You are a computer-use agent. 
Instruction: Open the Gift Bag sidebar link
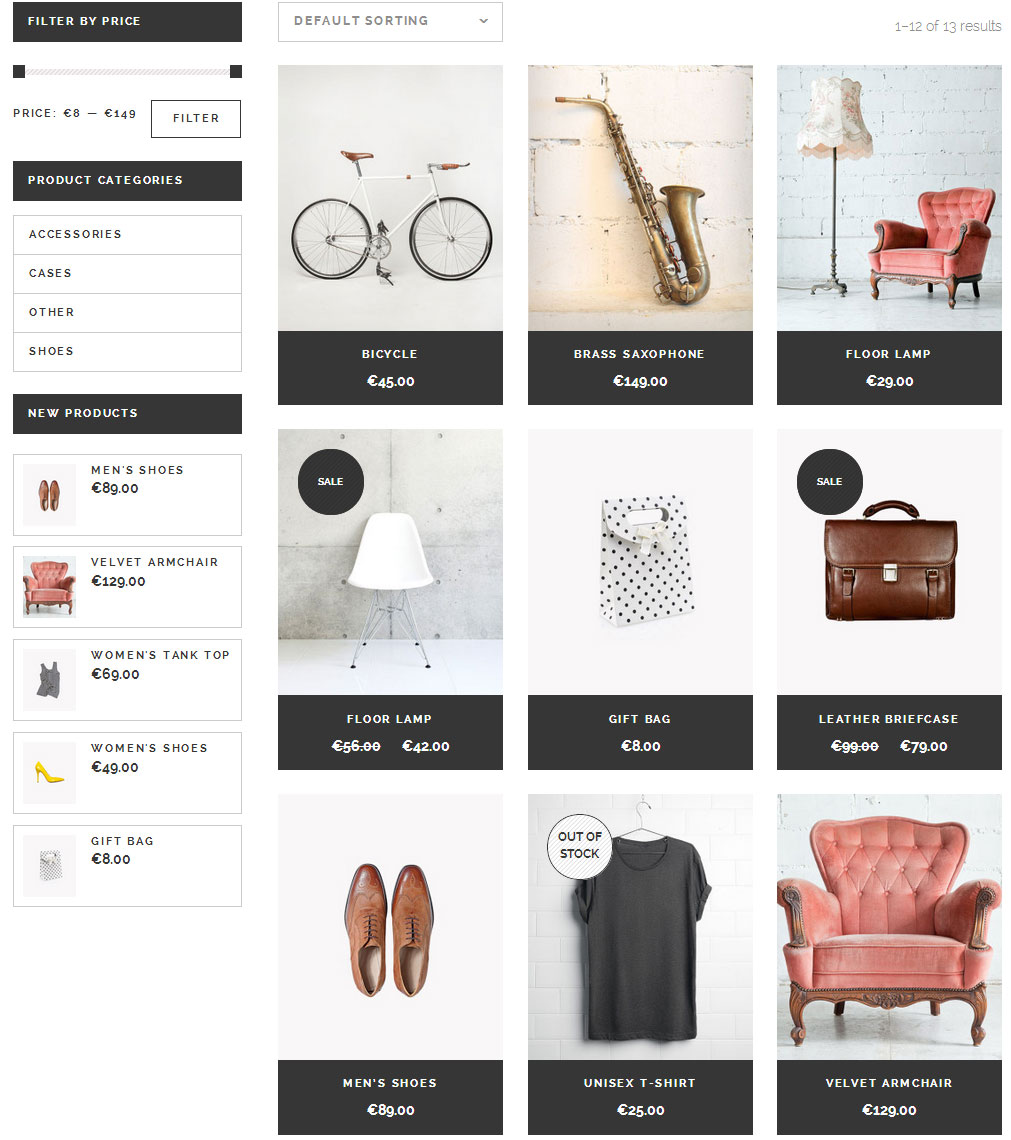(x=122, y=841)
